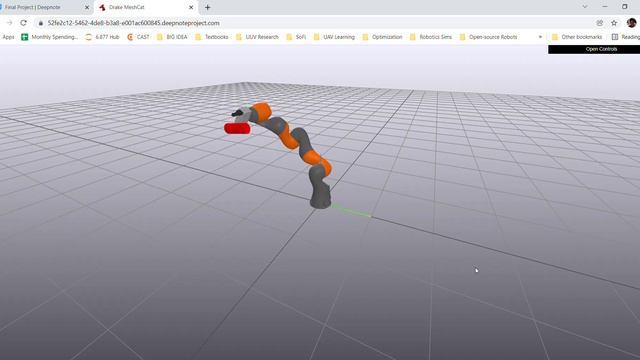Close the Final Project Deepnote tab
640x360 pixels.
87,7
